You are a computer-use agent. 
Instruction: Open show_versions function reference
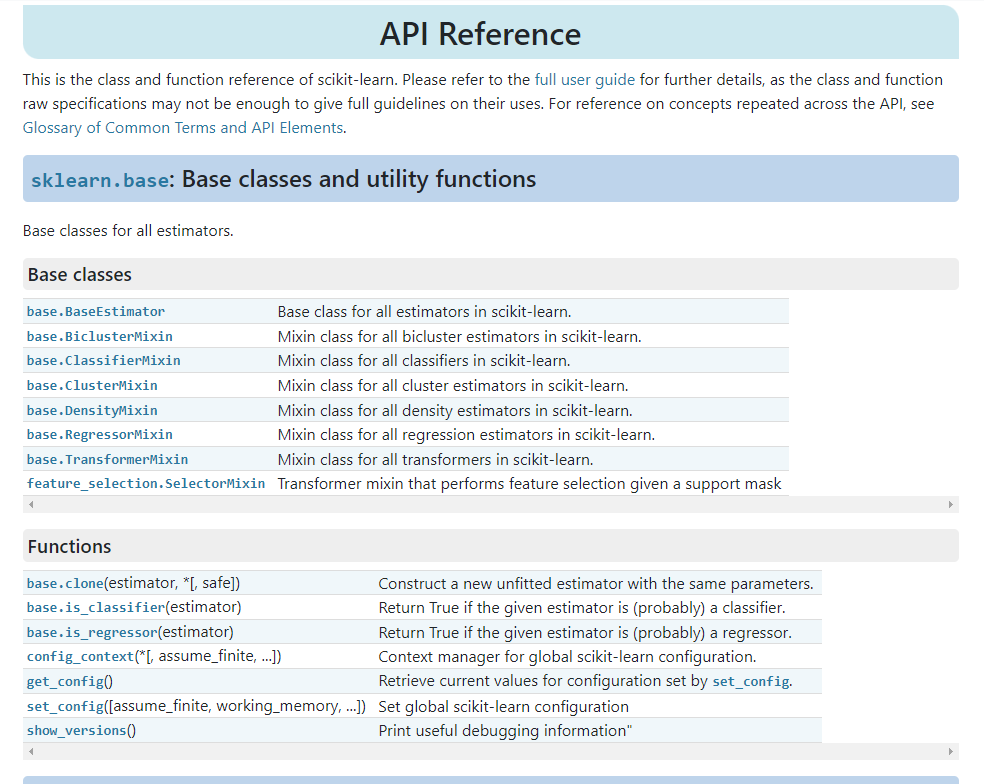(x=77, y=731)
